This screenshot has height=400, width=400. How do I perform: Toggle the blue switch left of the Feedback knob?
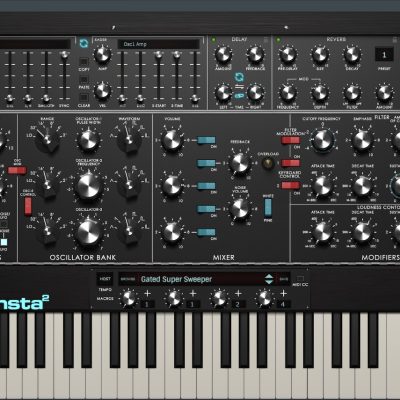coord(207,163)
